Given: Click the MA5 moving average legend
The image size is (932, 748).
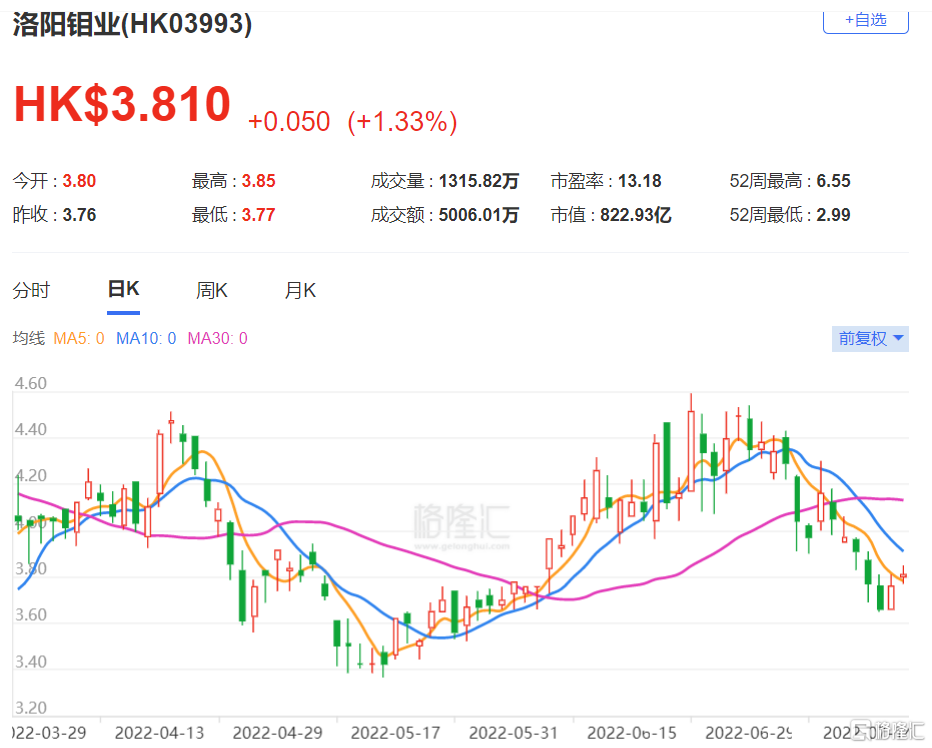Looking at the screenshot, I should click(x=79, y=338).
